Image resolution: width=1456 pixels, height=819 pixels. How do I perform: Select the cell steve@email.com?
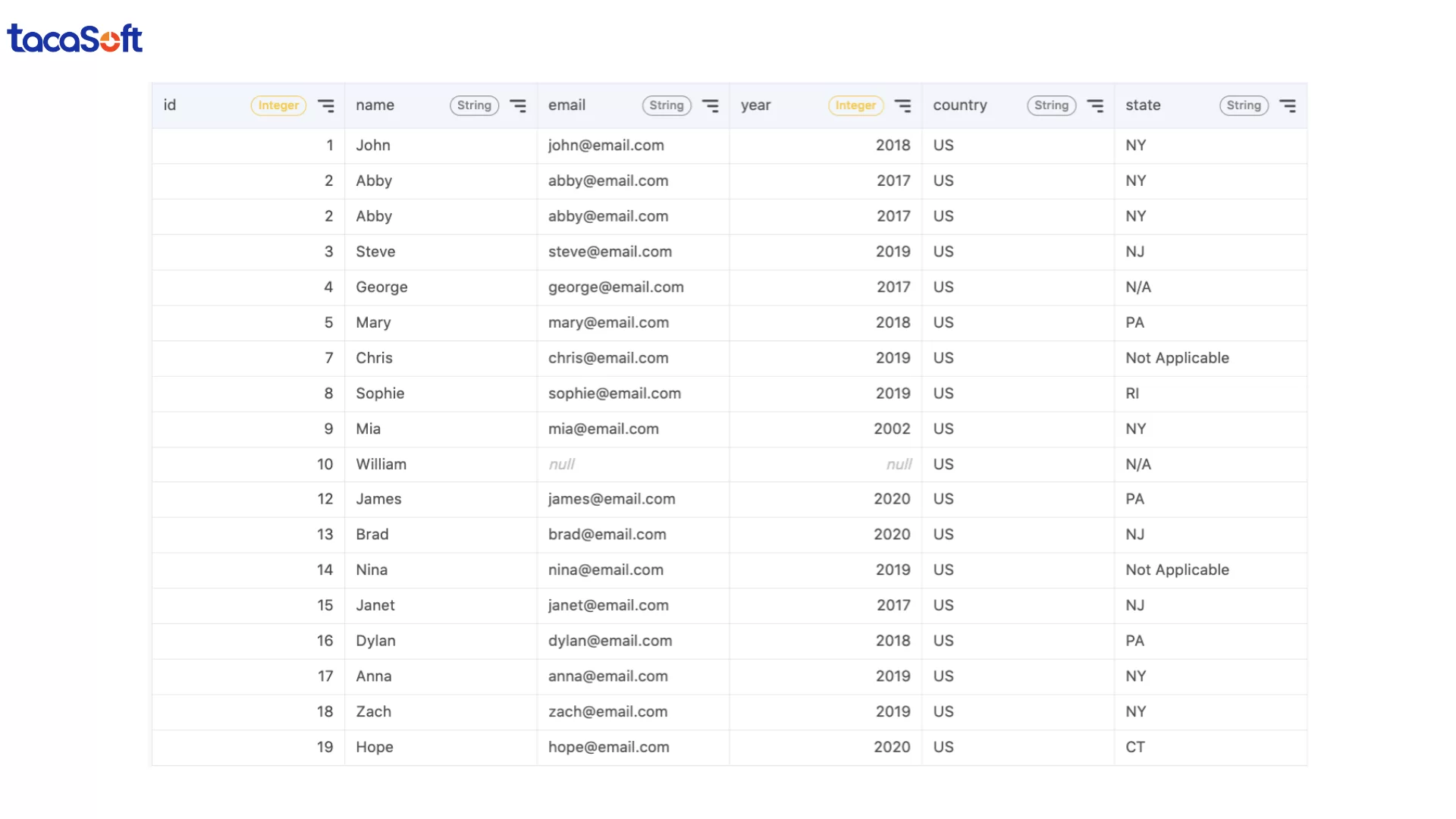(x=633, y=252)
